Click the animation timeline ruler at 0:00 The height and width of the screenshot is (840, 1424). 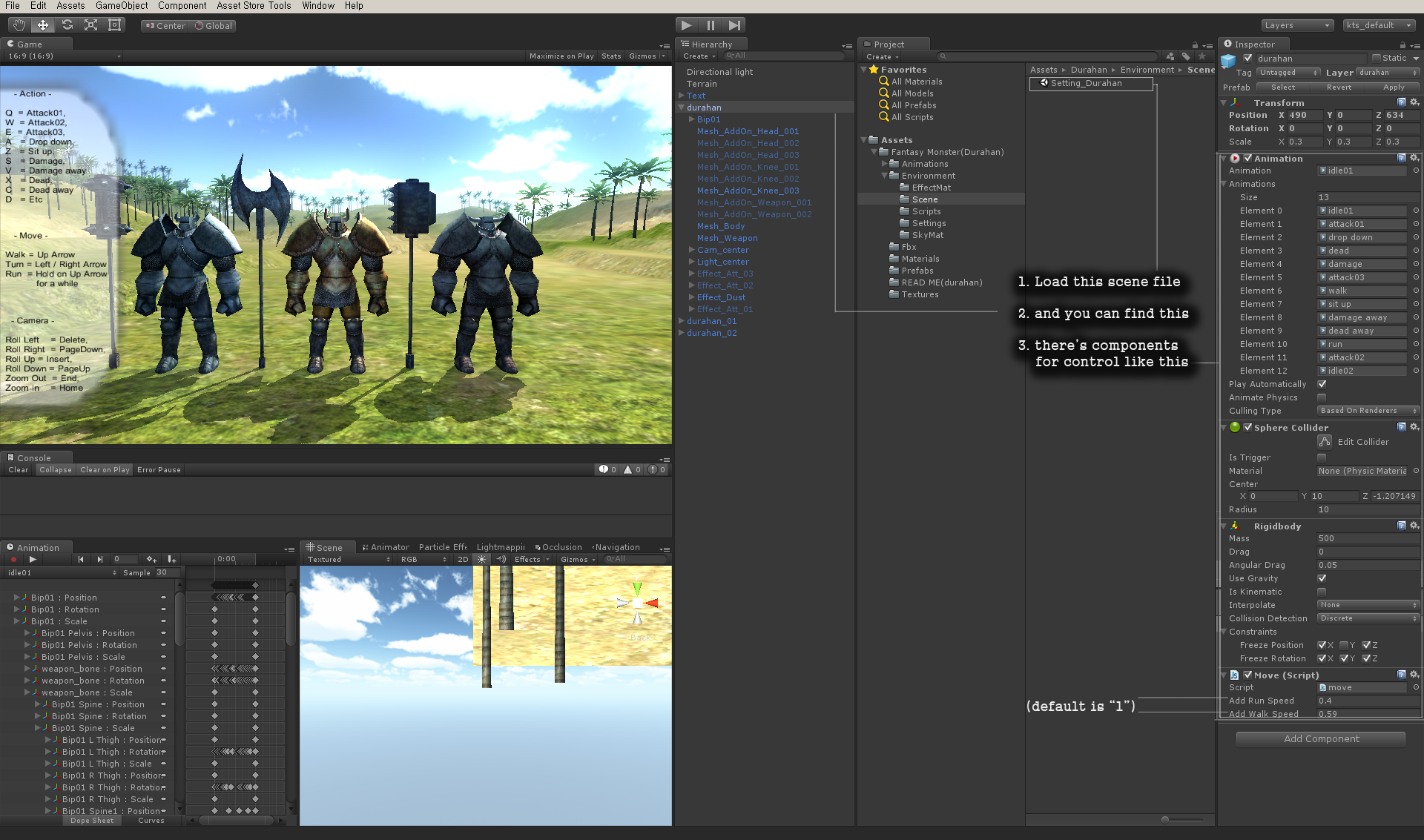click(x=226, y=559)
